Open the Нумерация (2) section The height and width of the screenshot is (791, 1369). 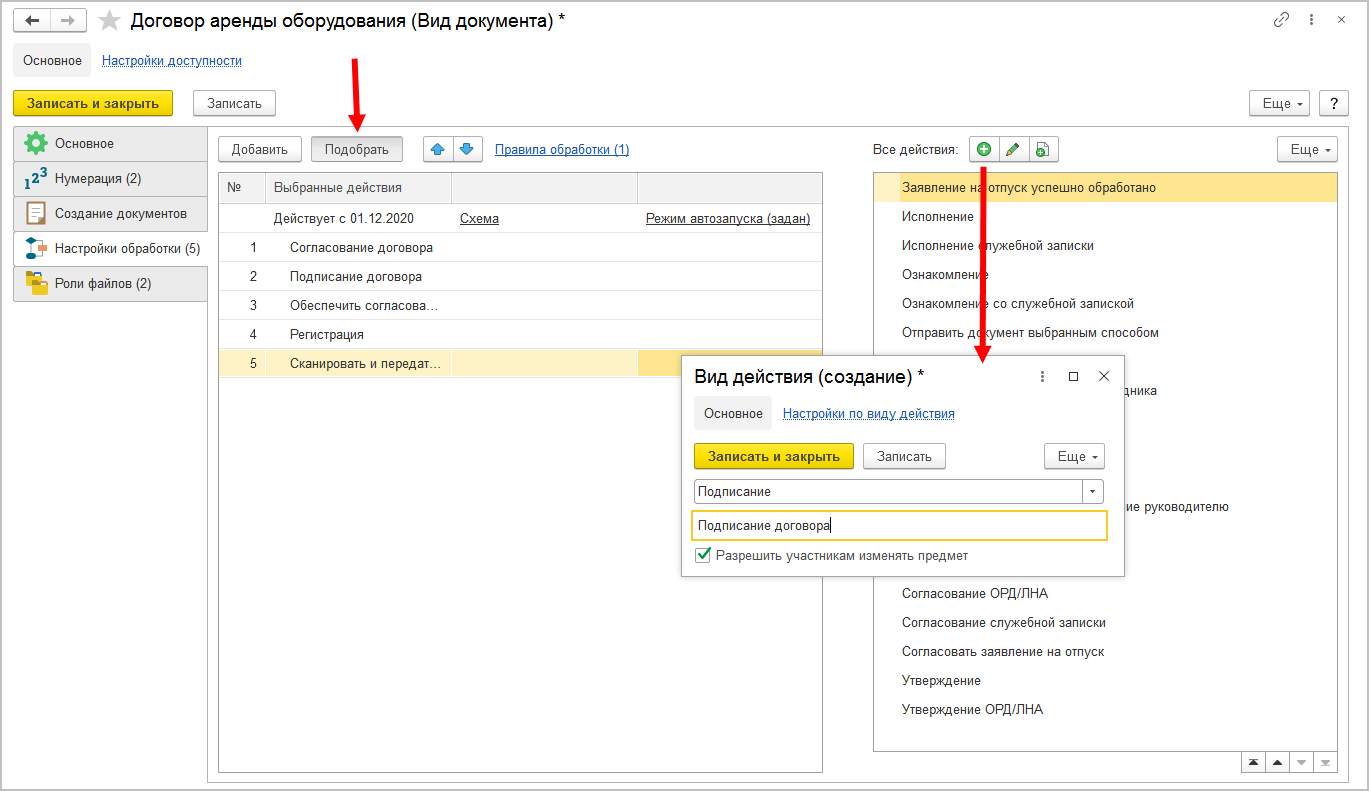(x=110, y=179)
